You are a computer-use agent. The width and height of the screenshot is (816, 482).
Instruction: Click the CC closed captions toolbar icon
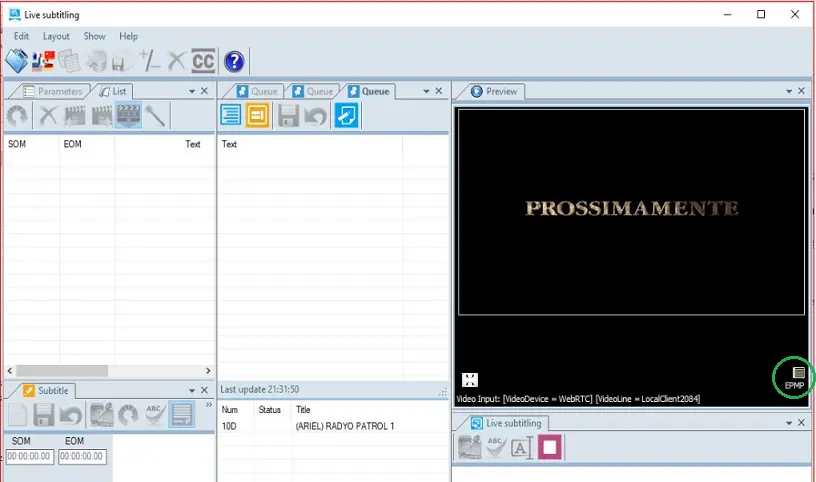point(204,61)
